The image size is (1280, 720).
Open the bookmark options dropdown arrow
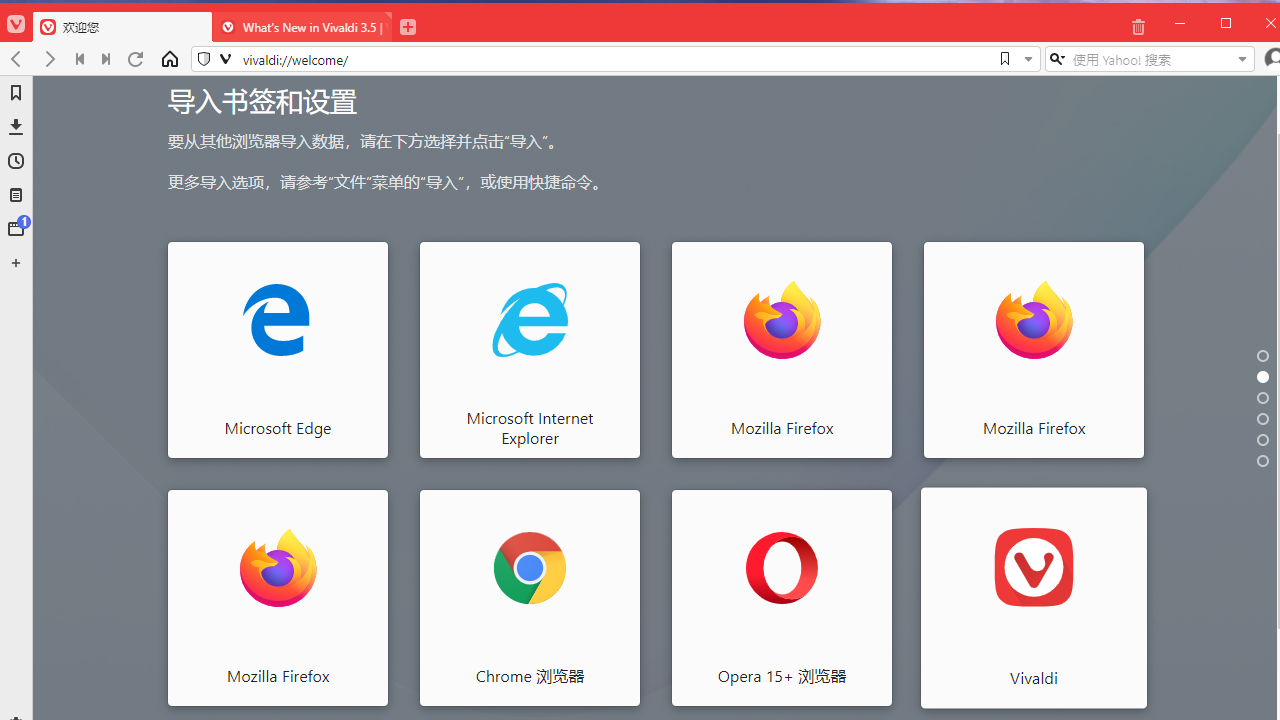(1027, 59)
